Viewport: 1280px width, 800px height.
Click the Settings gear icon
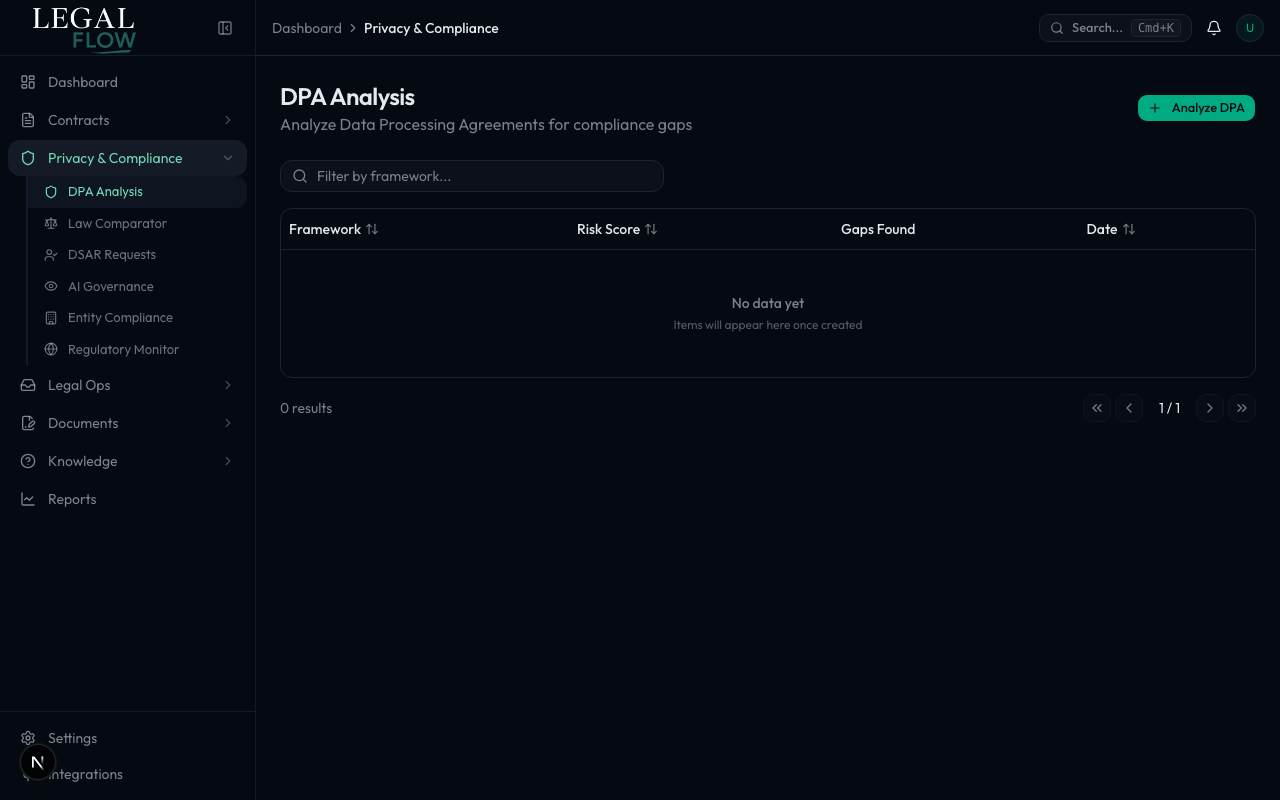click(x=28, y=738)
